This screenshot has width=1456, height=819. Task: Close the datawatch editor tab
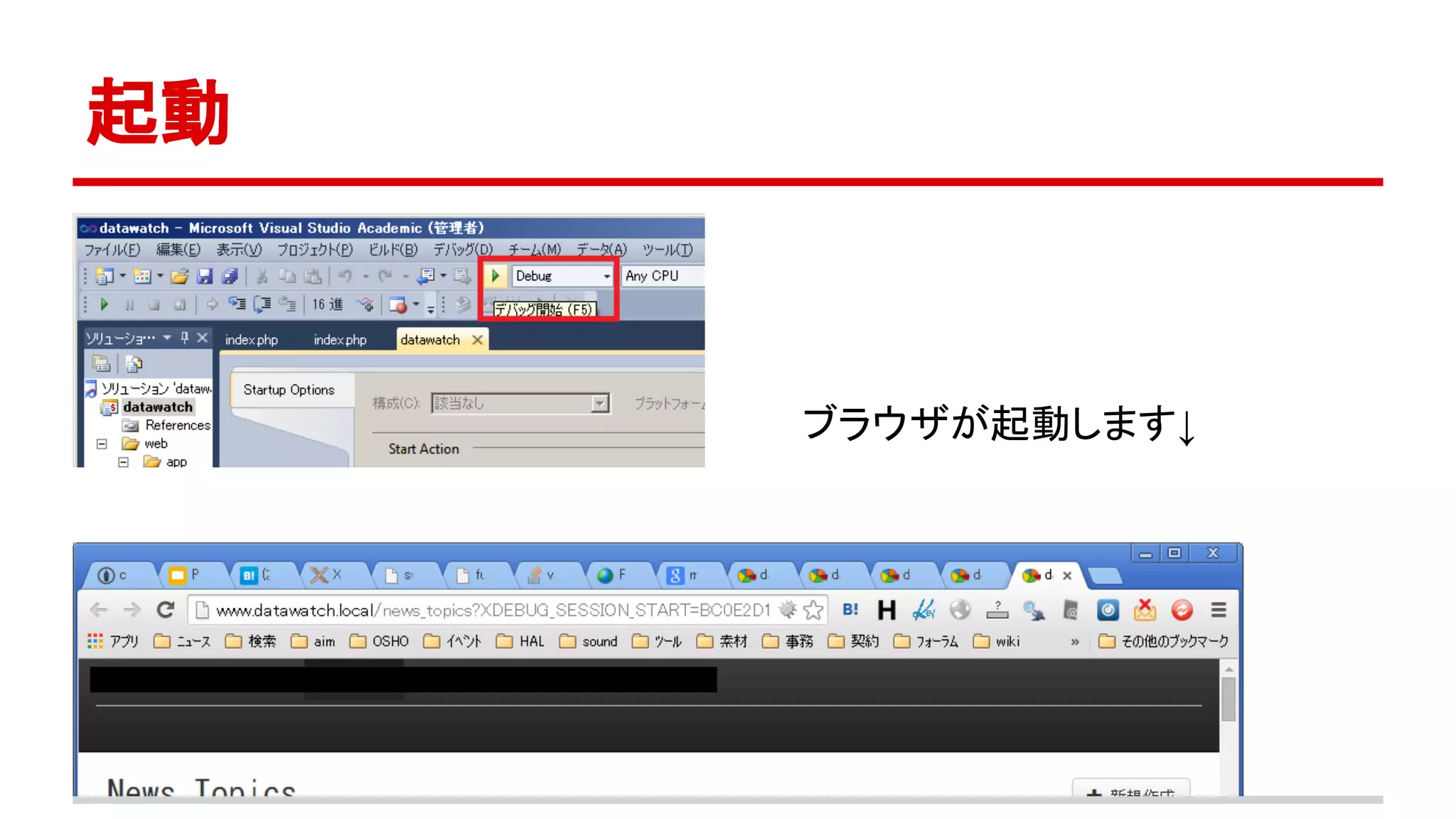[x=478, y=340]
